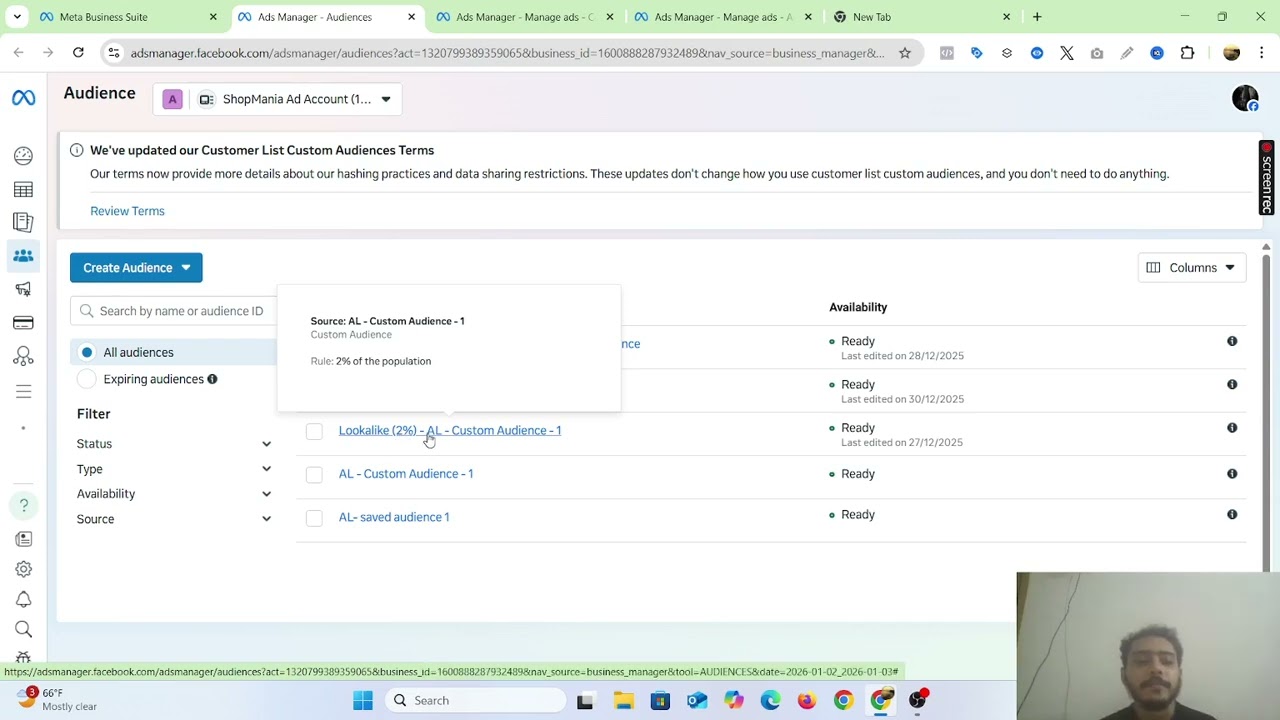
Task: Select the All audiences radio button
Action: point(87,352)
